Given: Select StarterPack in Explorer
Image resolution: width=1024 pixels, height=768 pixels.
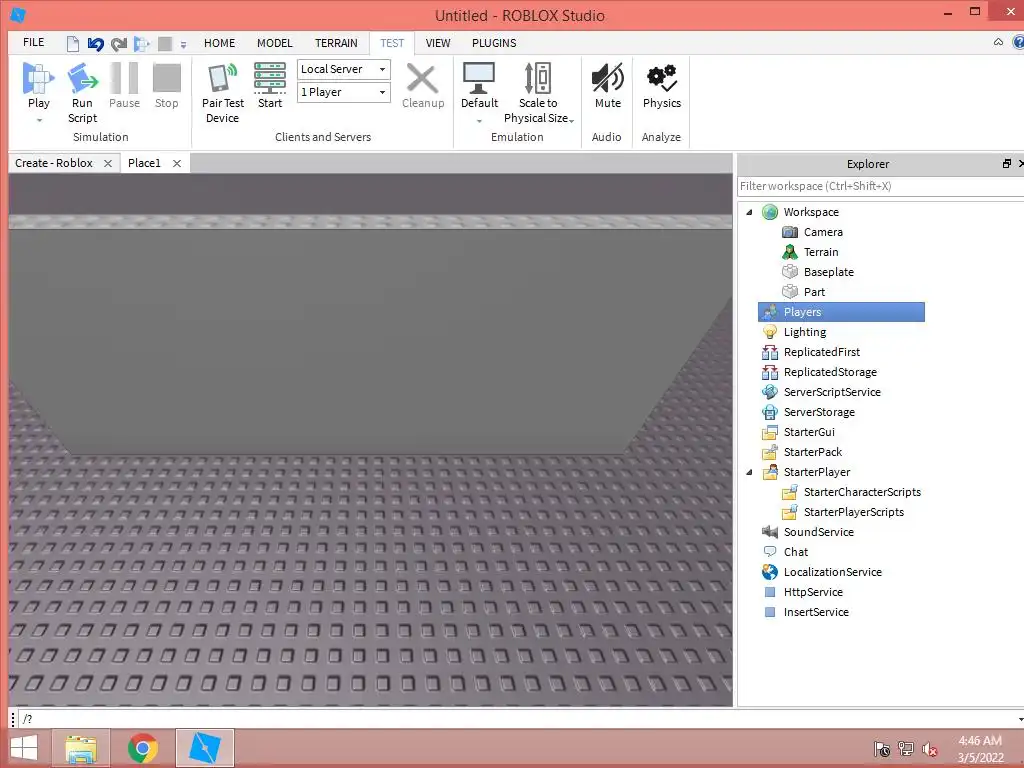Looking at the screenshot, I should tap(812, 452).
